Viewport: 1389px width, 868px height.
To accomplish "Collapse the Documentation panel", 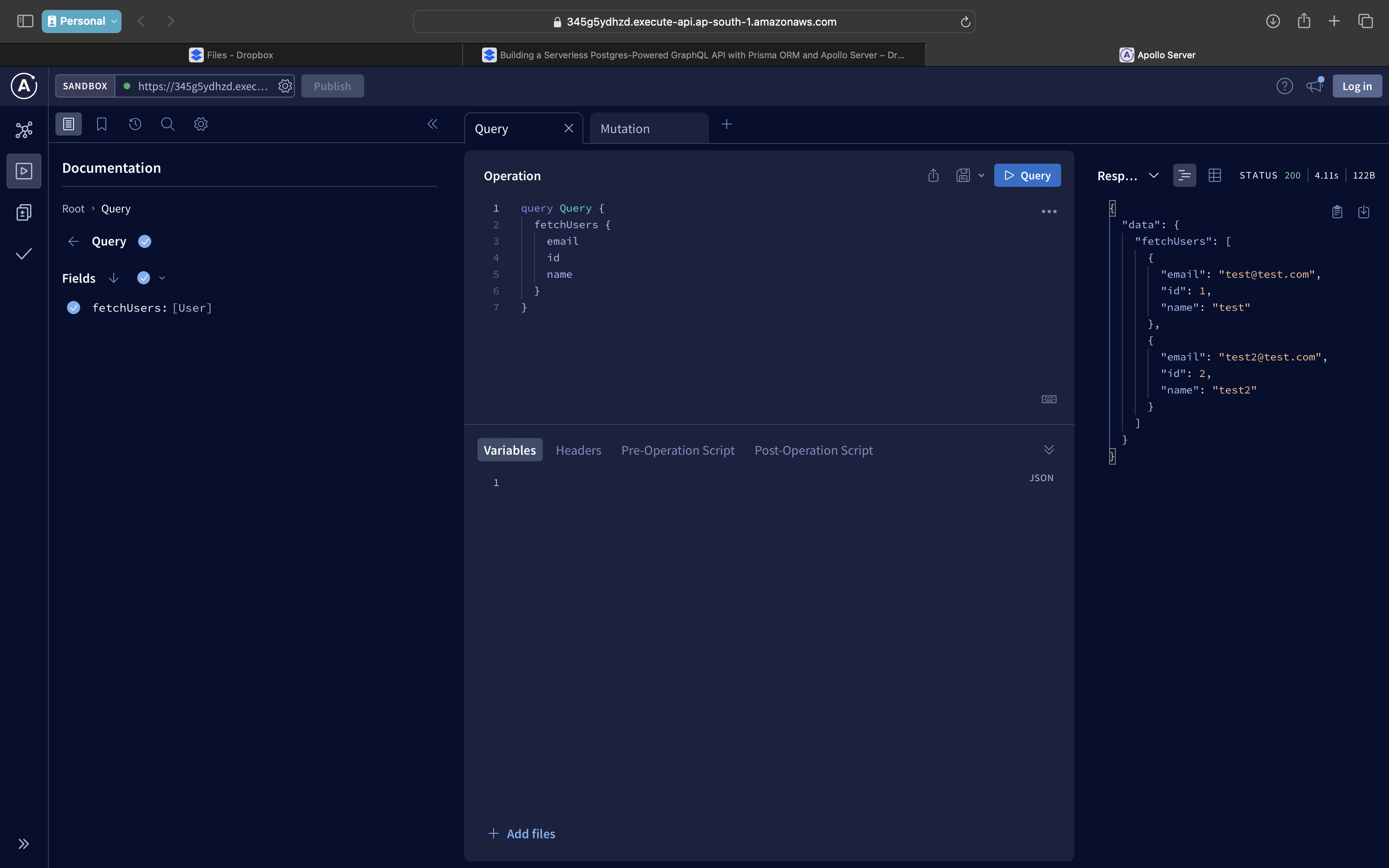I will (x=433, y=124).
